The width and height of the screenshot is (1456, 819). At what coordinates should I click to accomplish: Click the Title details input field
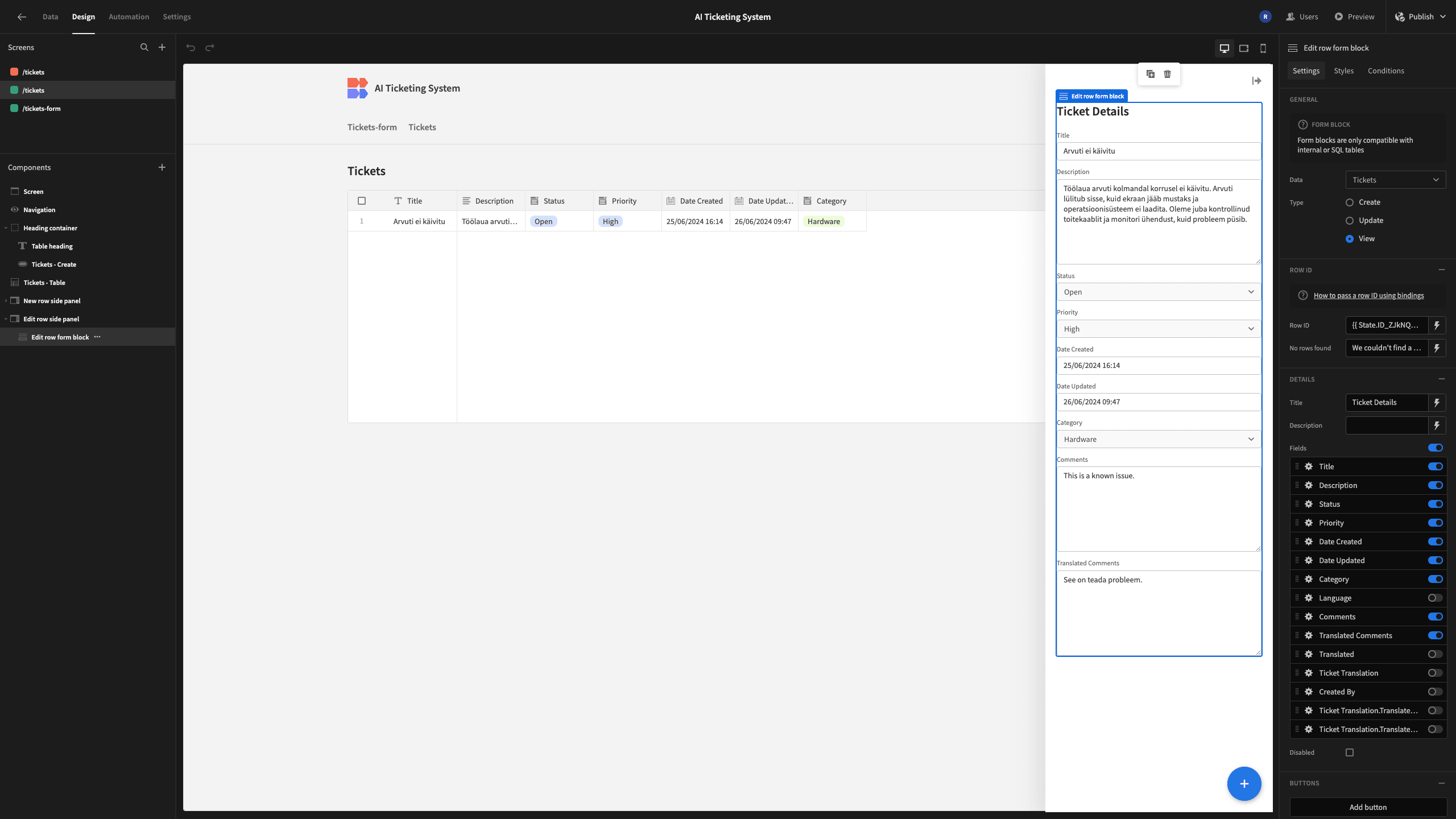tap(1387, 402)
